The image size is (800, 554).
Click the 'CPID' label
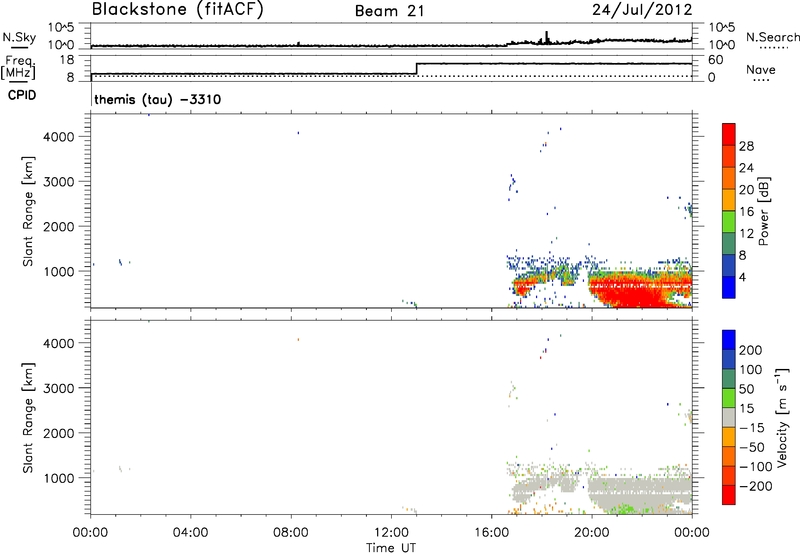22,95
